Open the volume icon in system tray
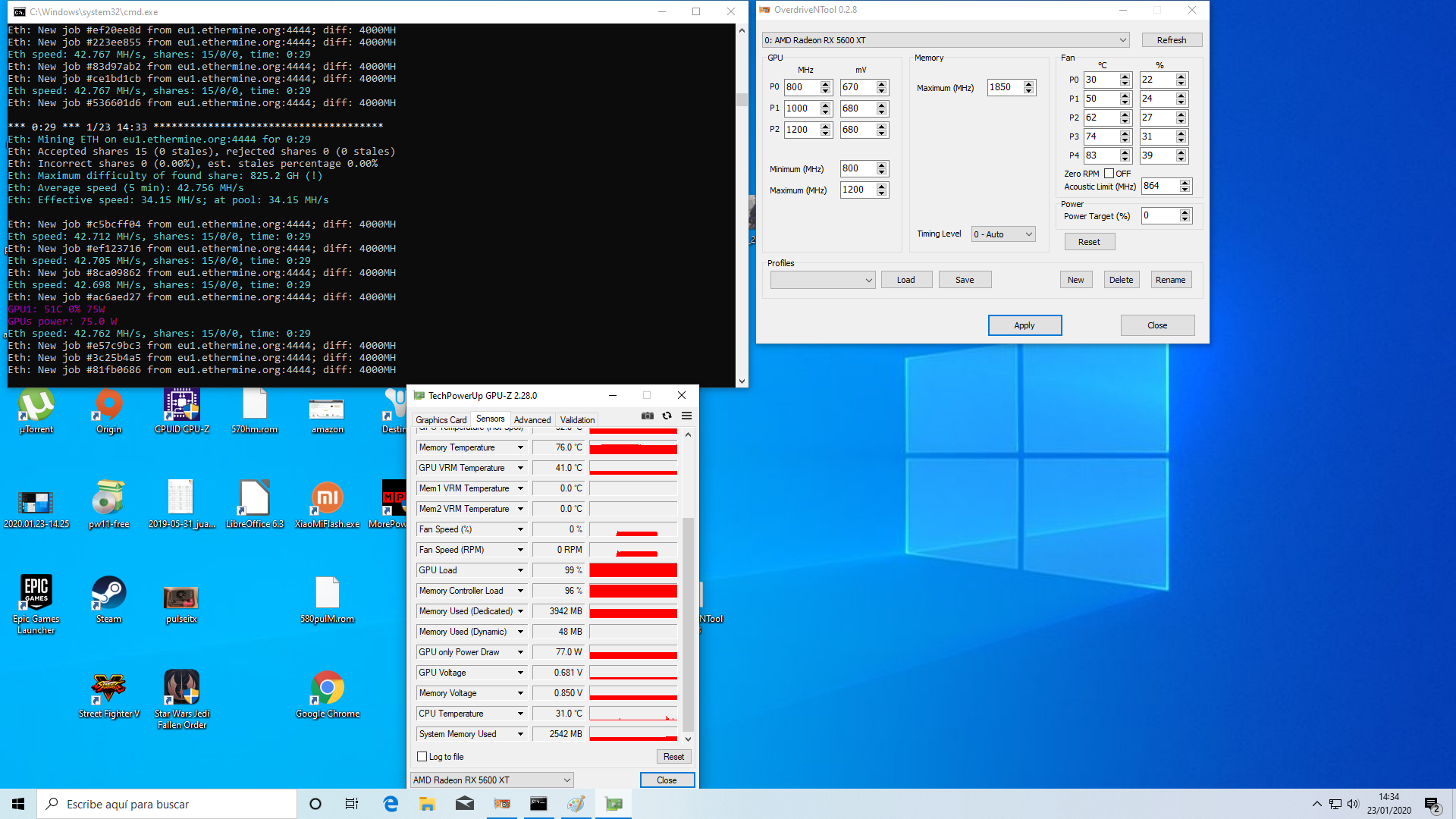The height and width of the screenshot is (819, 1456). pos(1354,804)
